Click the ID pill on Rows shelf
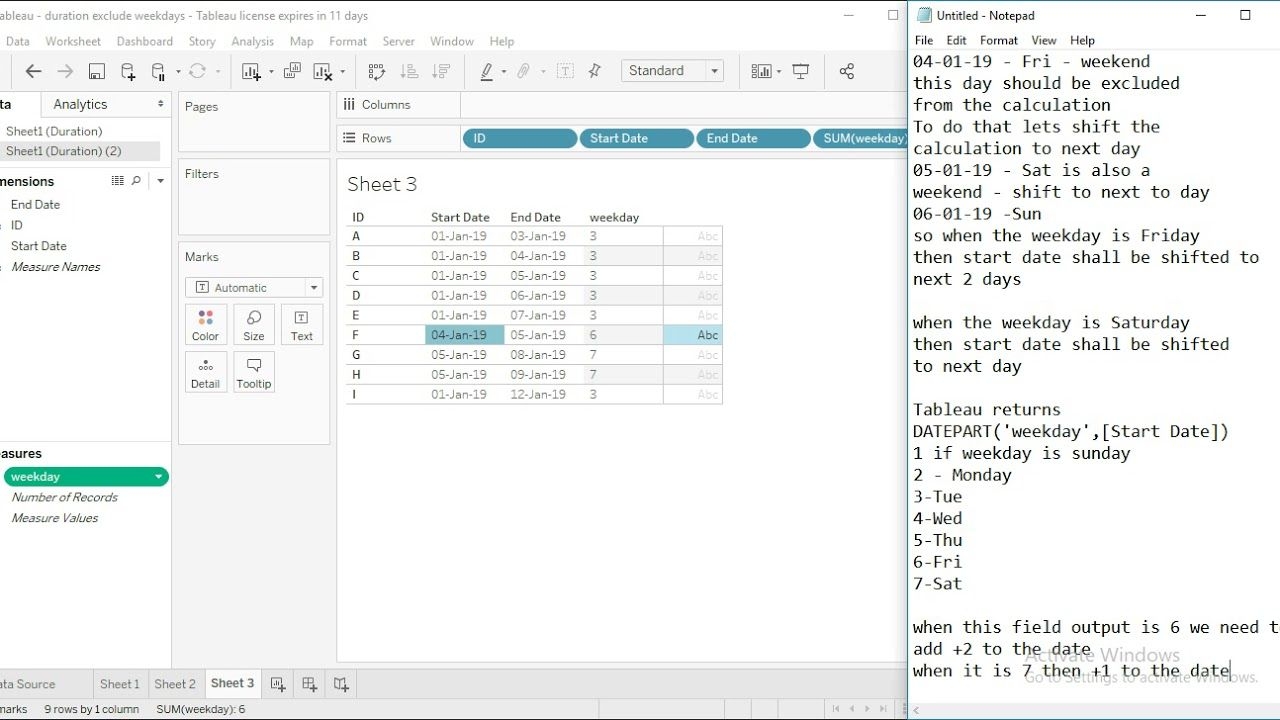The image size is (1280, 720). [x=520, y=138]
